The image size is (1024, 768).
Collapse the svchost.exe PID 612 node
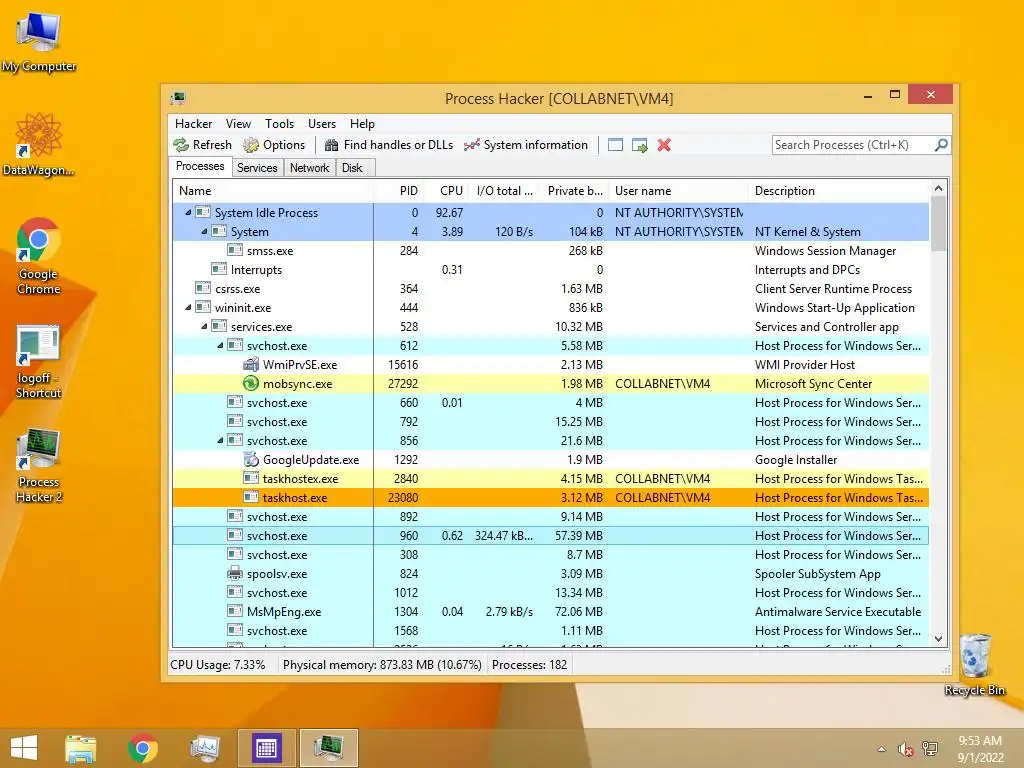click(x=220, y=345)
